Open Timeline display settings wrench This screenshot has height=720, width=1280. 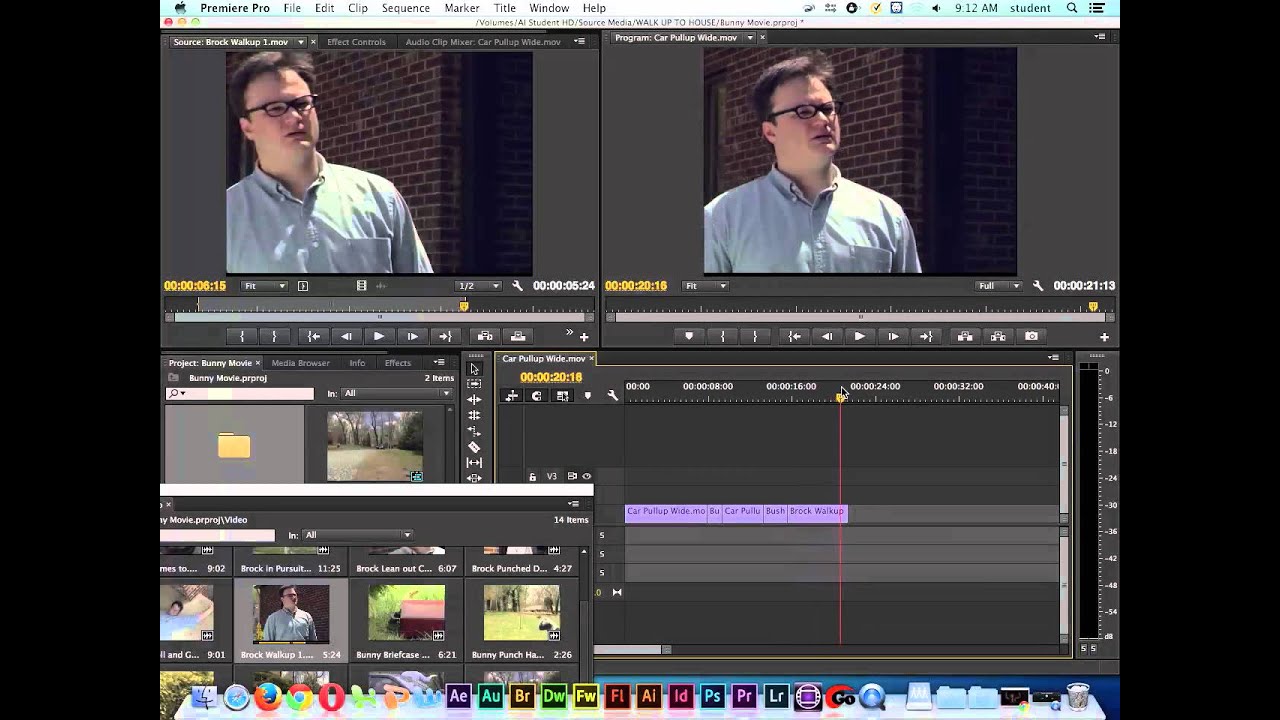(x=613, y=396)
